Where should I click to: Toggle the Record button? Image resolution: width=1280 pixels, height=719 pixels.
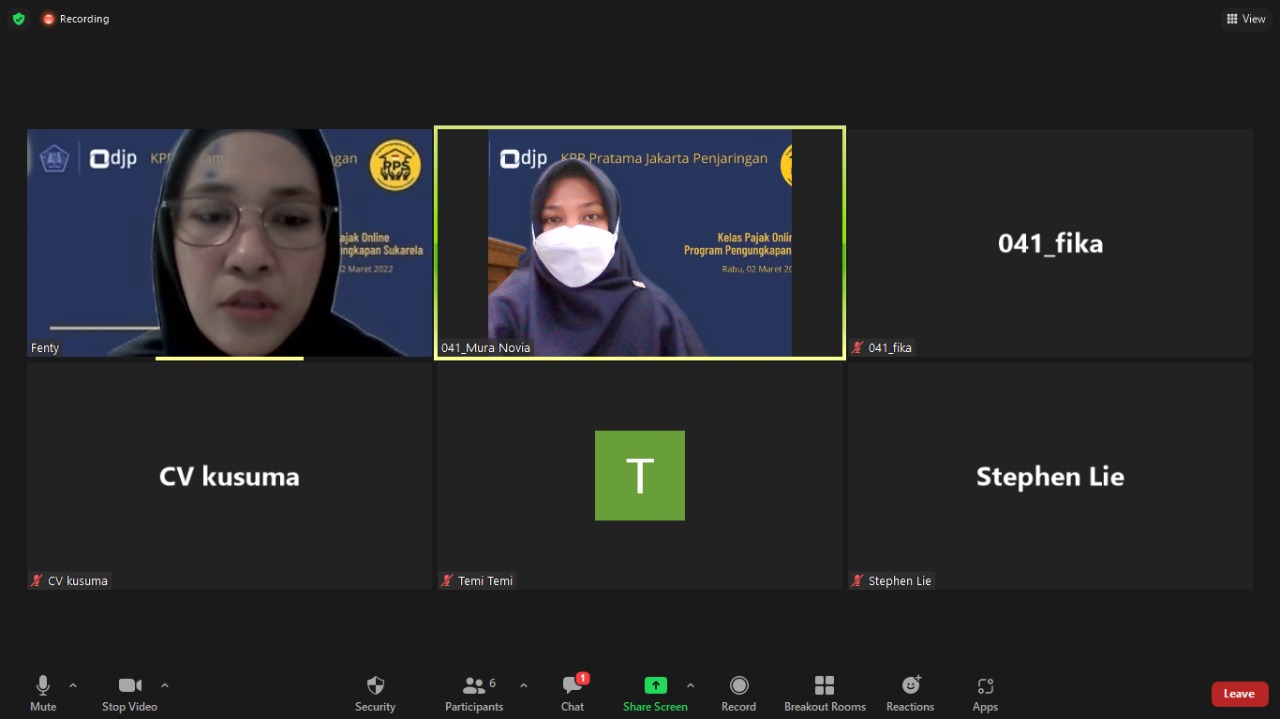(x=739, y=686)
